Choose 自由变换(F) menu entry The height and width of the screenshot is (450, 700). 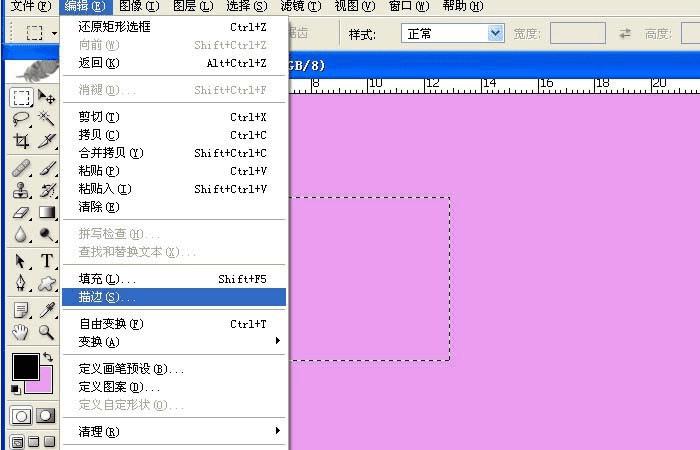pyautogui.click(x=174, y=324)
